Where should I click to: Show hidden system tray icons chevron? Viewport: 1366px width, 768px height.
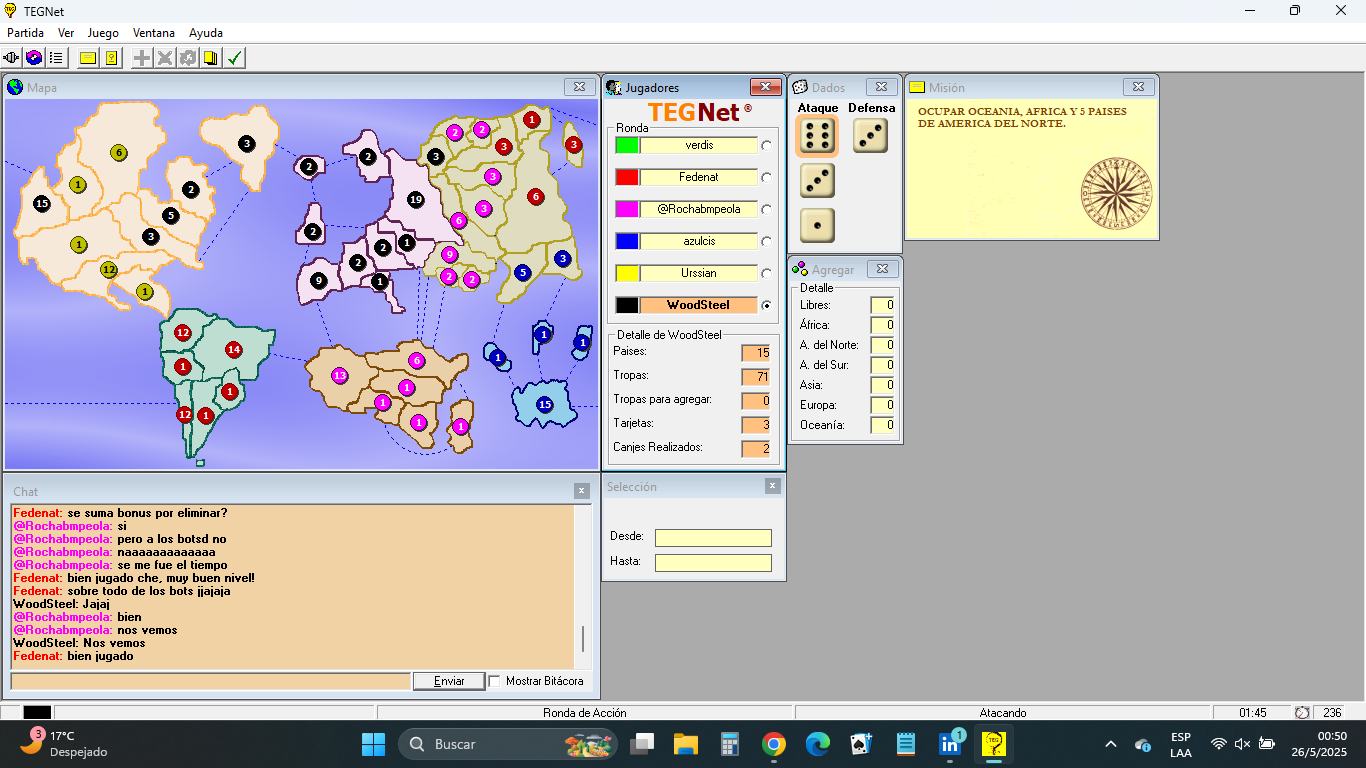[x=1110, y=744]
